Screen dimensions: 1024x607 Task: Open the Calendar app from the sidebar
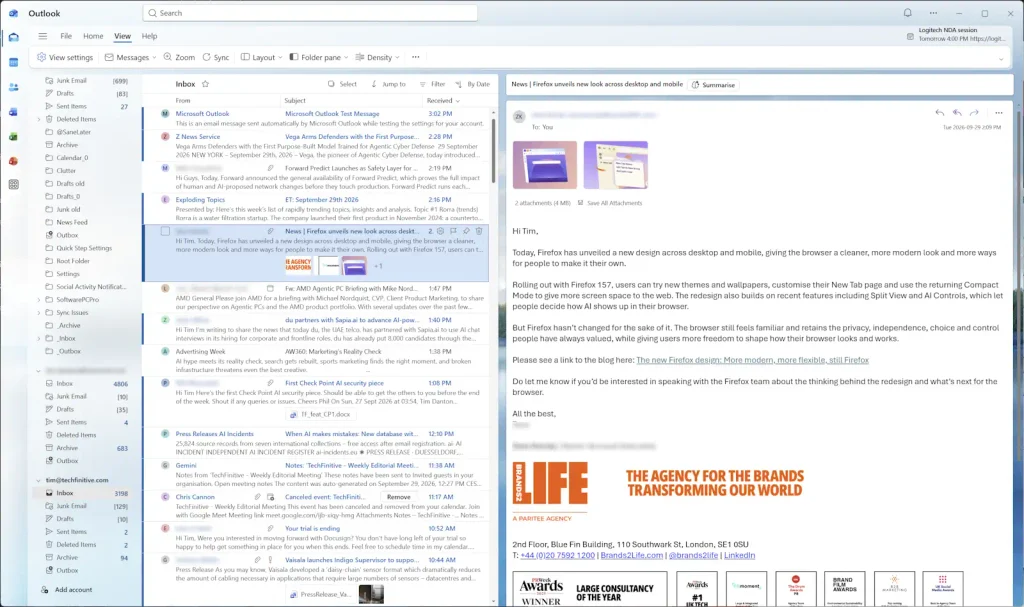click(x=14, y=62)
